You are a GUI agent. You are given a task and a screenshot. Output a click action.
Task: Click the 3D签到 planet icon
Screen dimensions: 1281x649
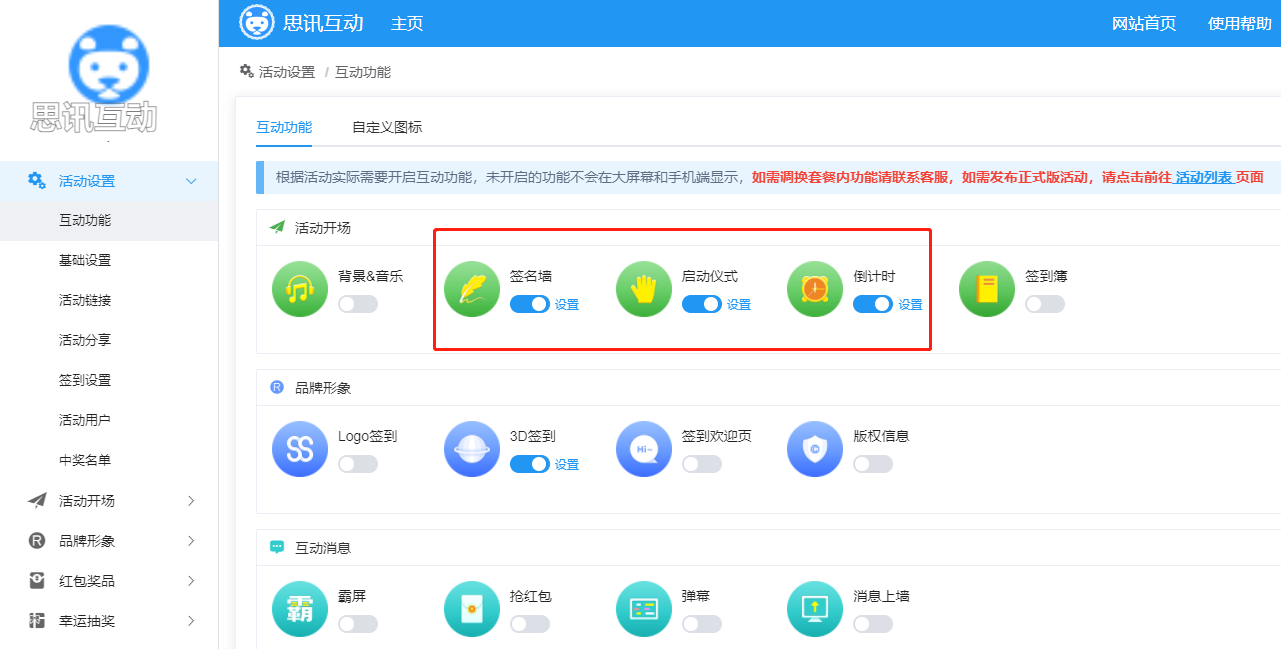472,449
